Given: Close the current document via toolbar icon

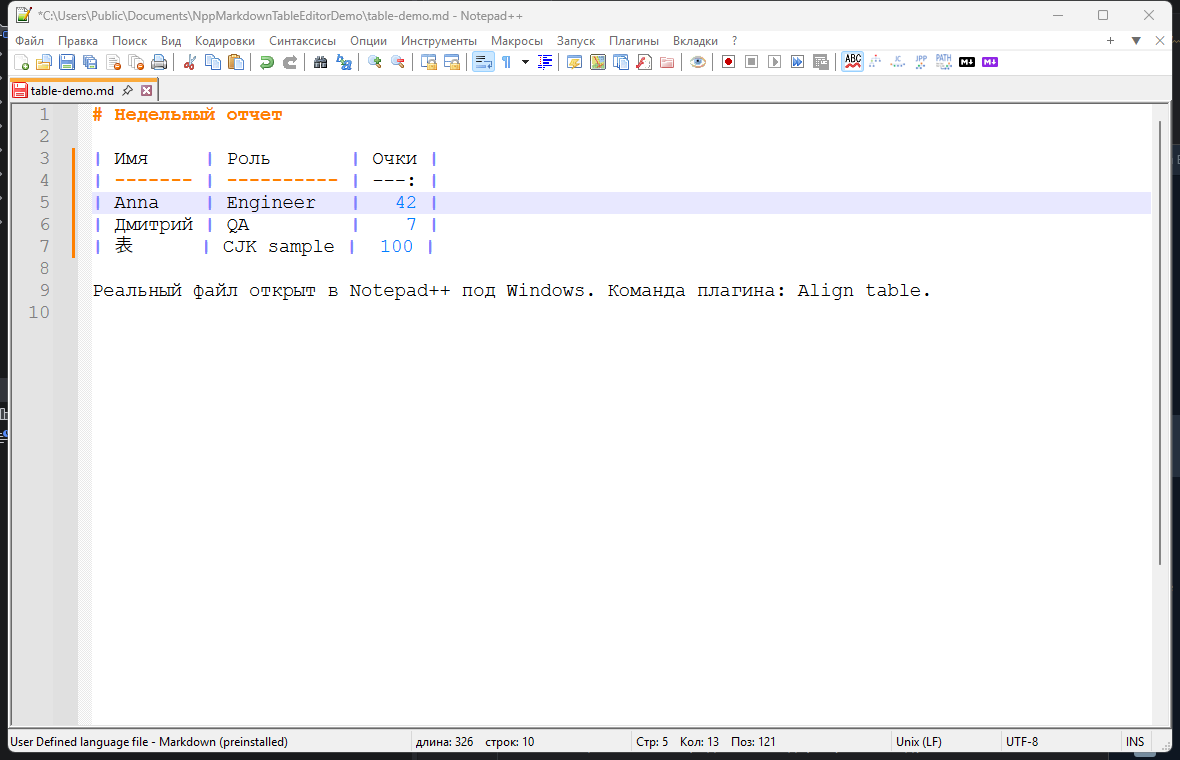Looking at the screenshot, I should 114,62.
